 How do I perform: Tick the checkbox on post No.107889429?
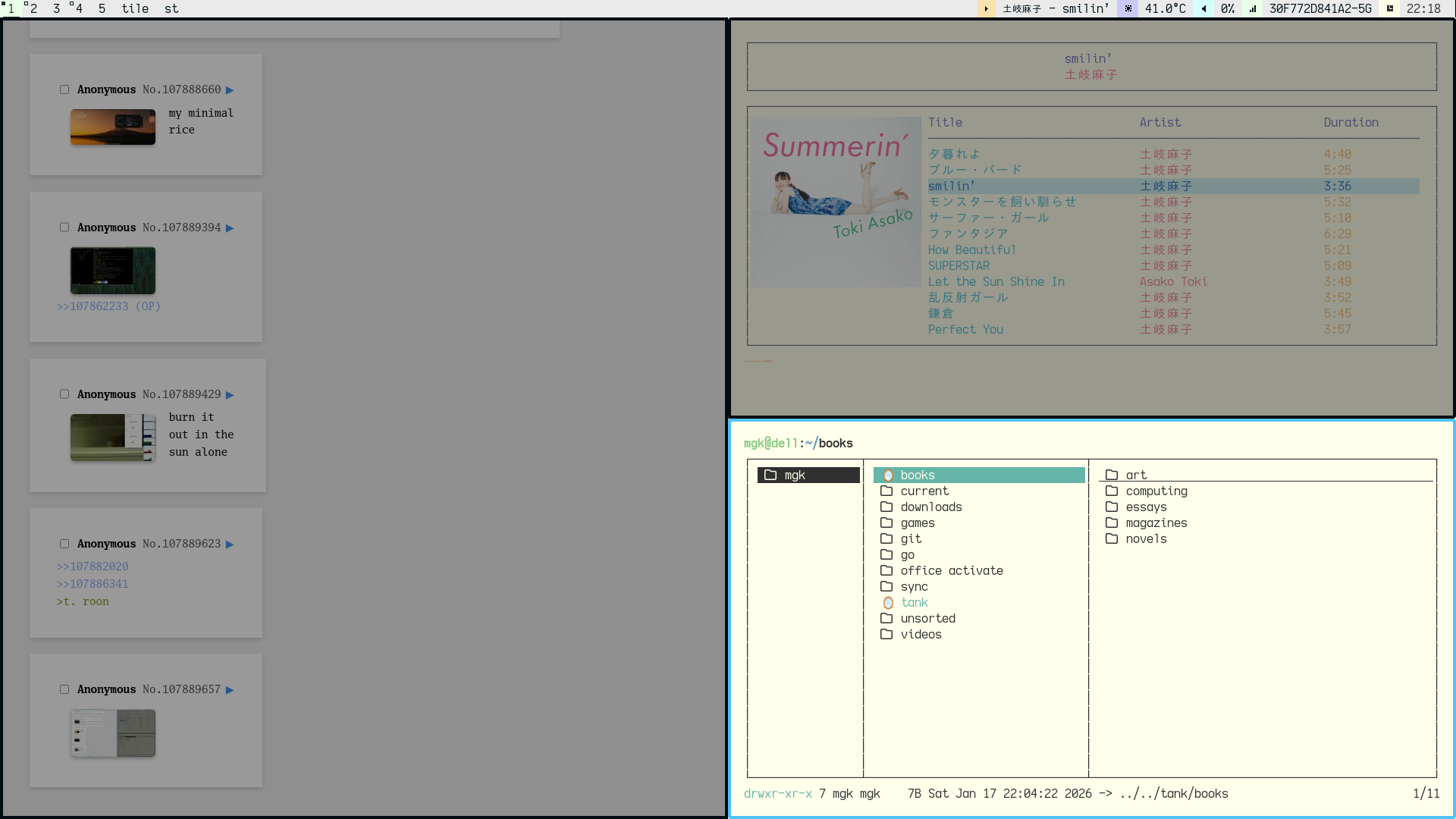64,394
